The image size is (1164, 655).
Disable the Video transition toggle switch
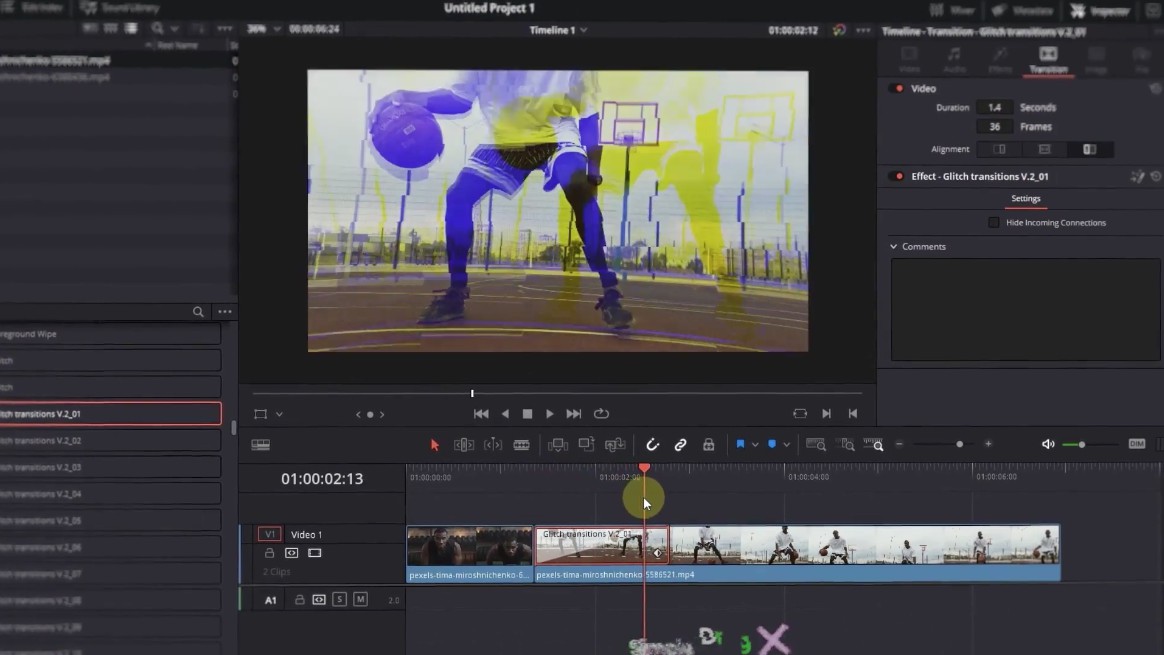coord(896,89)
